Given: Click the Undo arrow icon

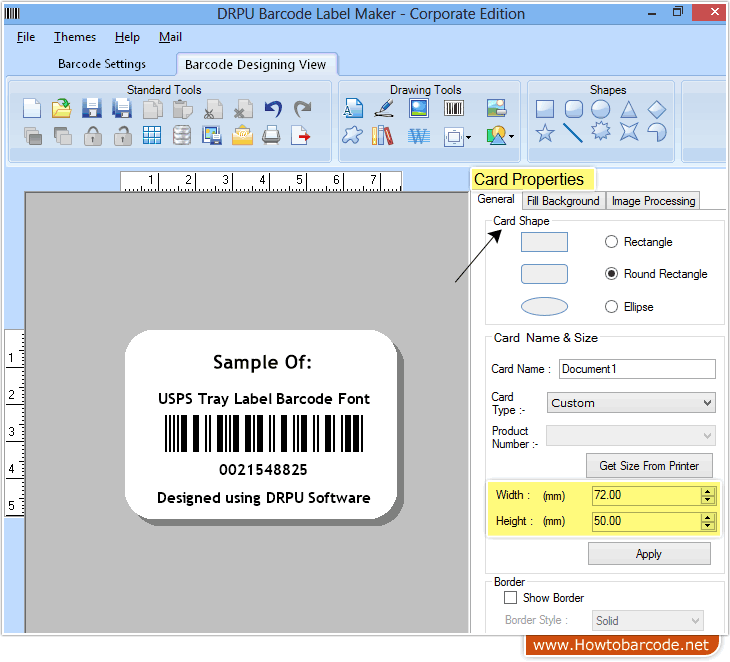Looking at the screenshot, I should [273, 109].
